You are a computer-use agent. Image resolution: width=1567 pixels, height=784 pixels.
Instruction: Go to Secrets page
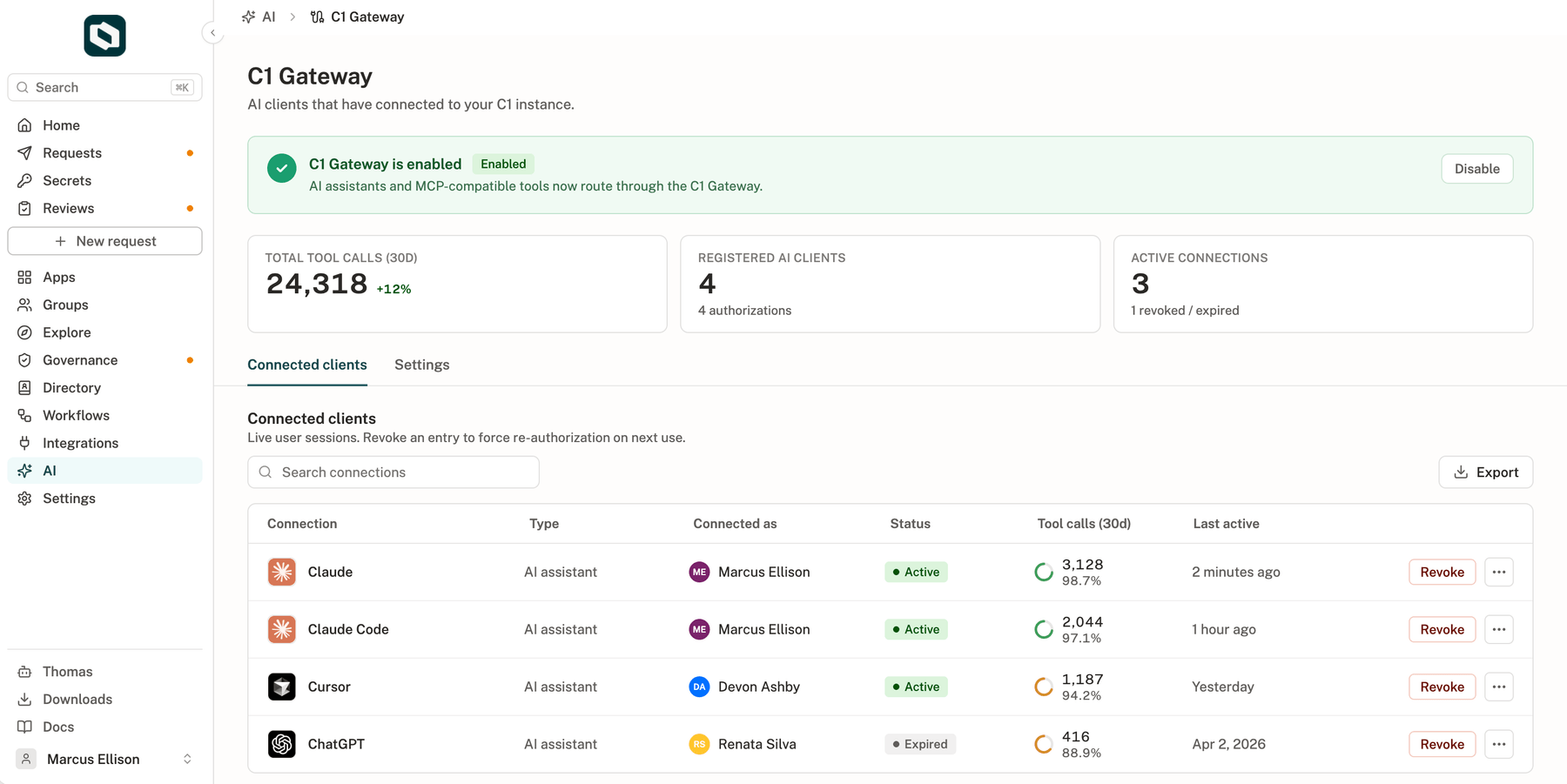click(x=104, y=181)
